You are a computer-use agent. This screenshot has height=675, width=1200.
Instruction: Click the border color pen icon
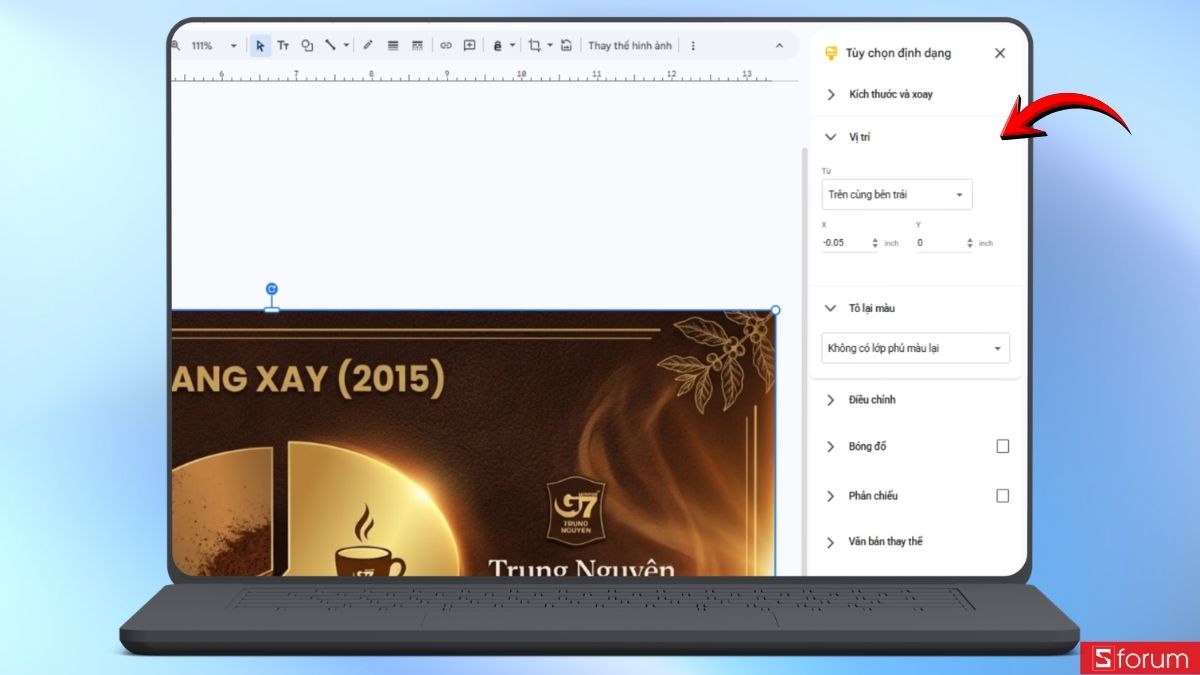[x=368, y=45]
